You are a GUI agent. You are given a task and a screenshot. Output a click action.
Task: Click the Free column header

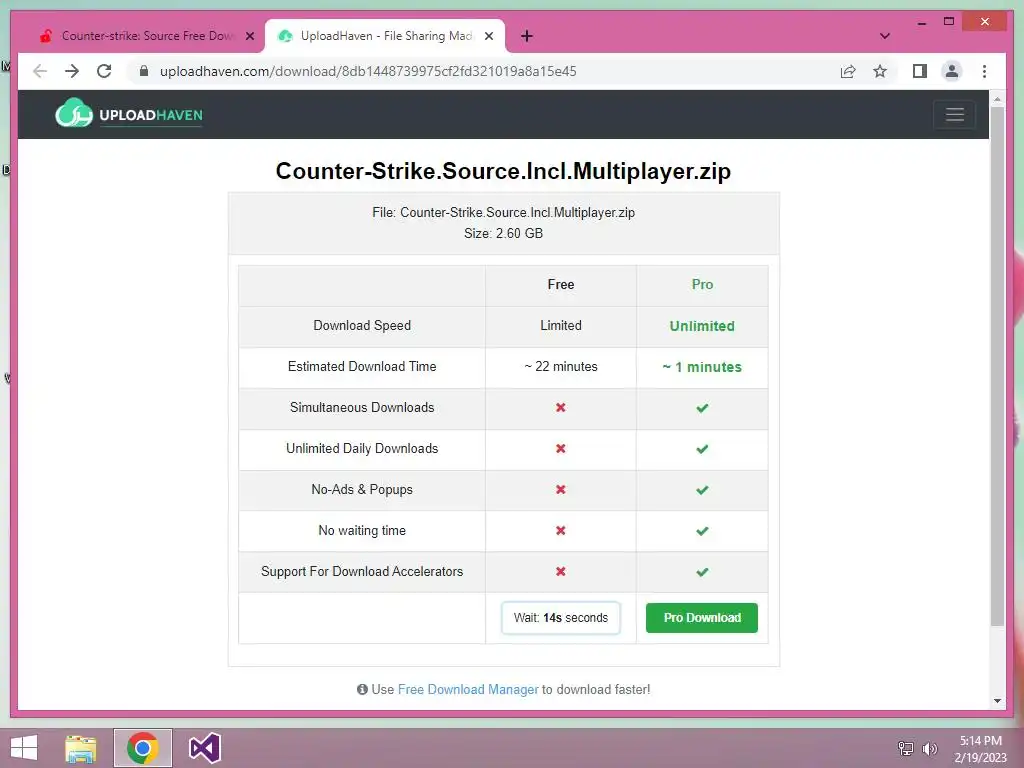click(560, 284)
